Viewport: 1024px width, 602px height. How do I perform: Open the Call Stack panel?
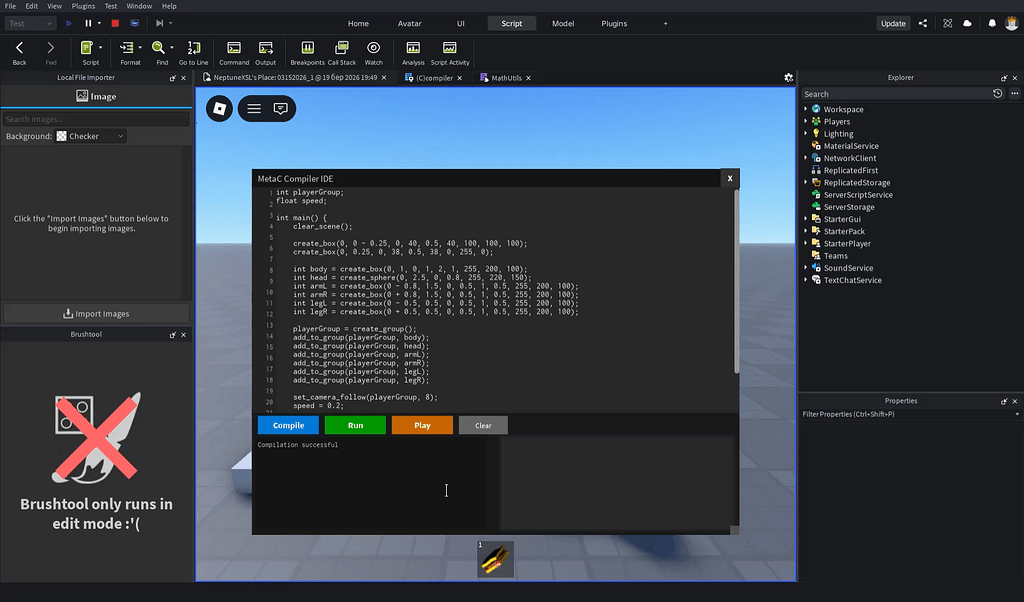pyautogui.click(x=342, y=52)
